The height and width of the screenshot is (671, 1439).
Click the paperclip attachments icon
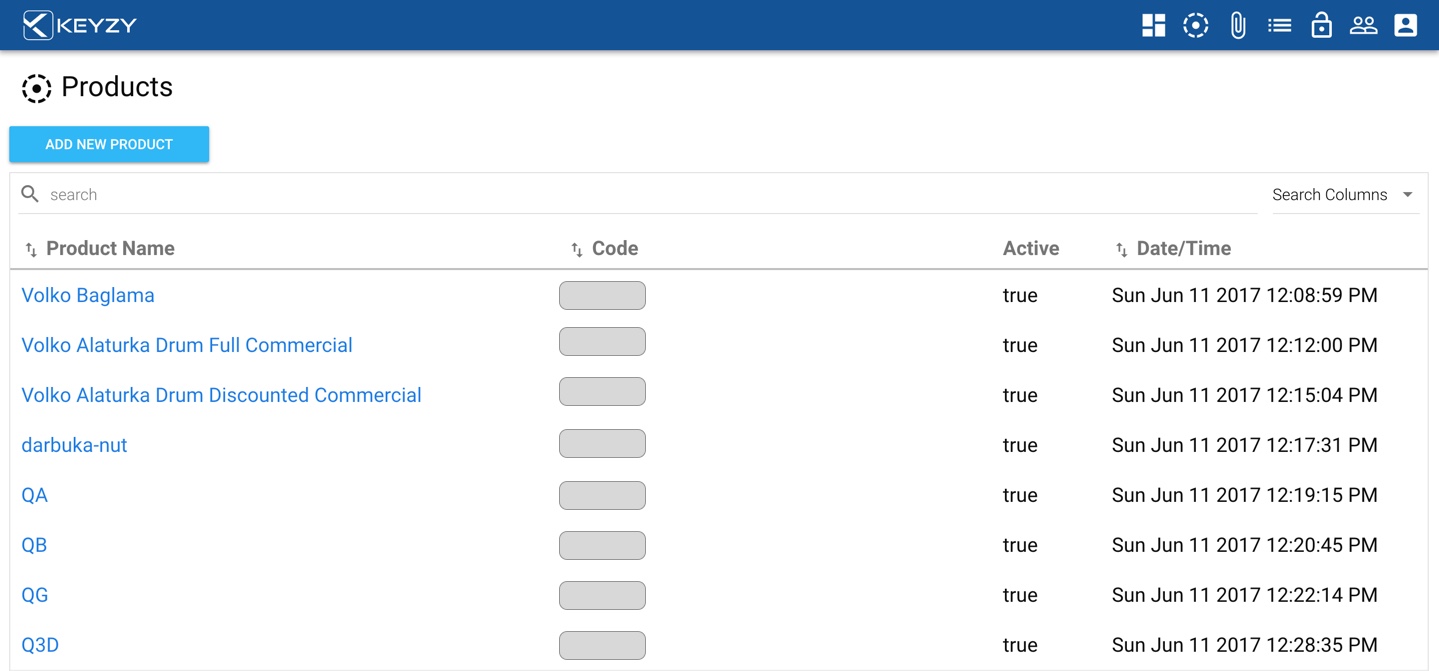[x=1238, y=25]
